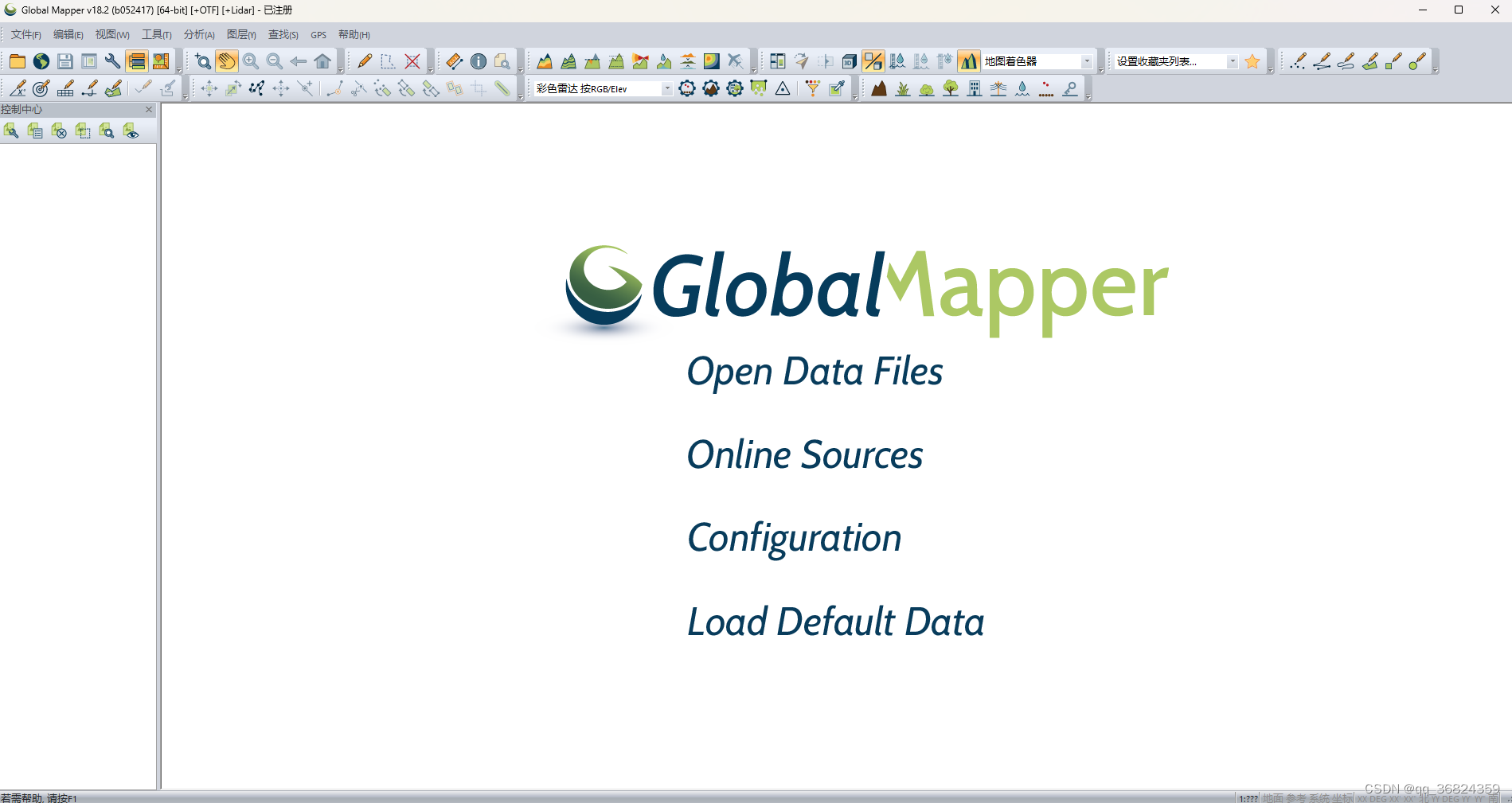Open the online sources globe icon

pyautogui.click(x=41, y=61)
